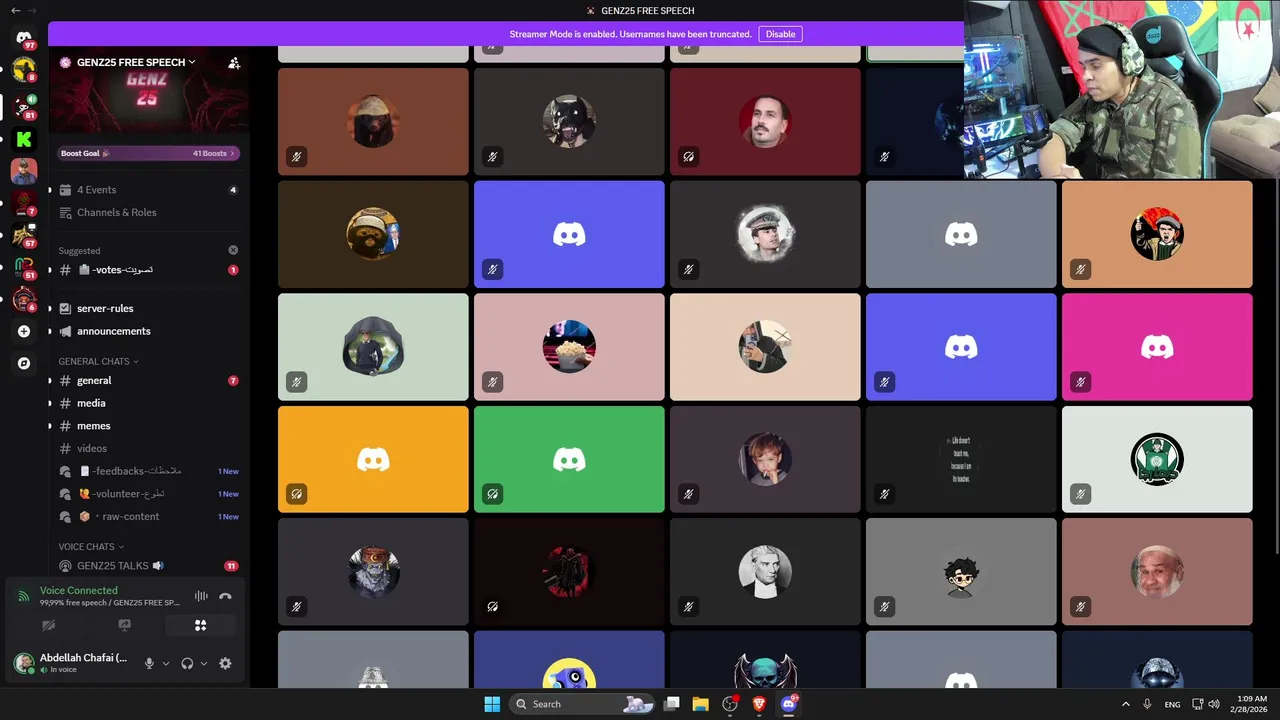Turn on camera in voice panel
The width and height of the screenshot is (1280, 720).
(48, 625)
